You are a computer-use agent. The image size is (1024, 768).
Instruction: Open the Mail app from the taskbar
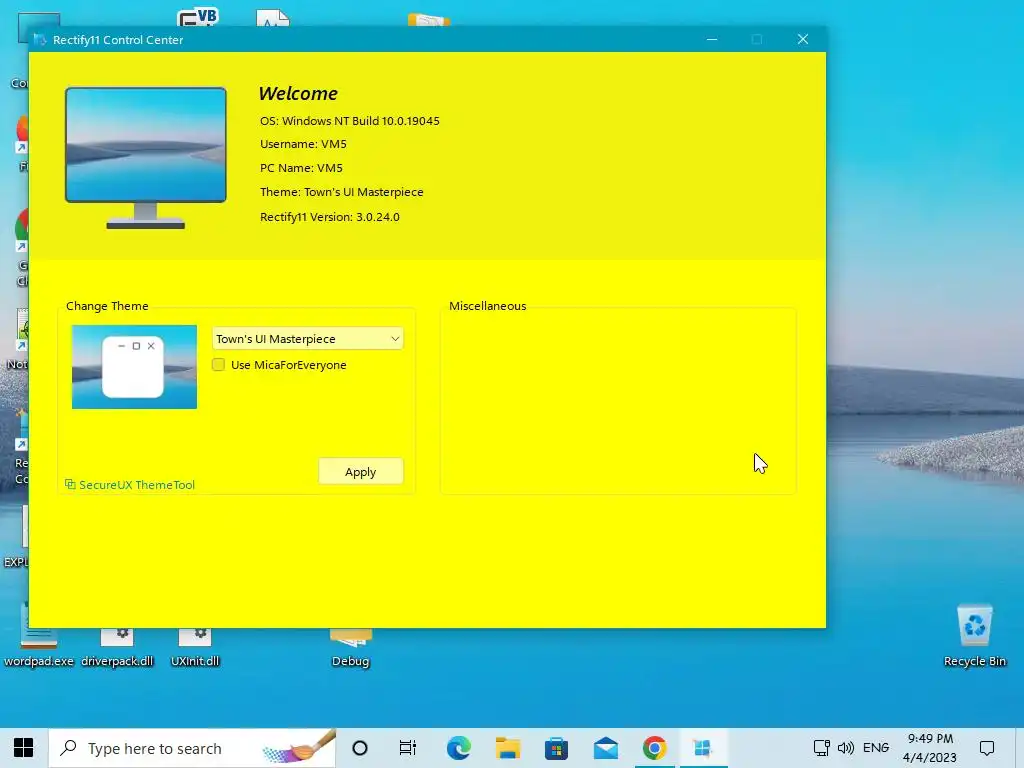[605, 748]
